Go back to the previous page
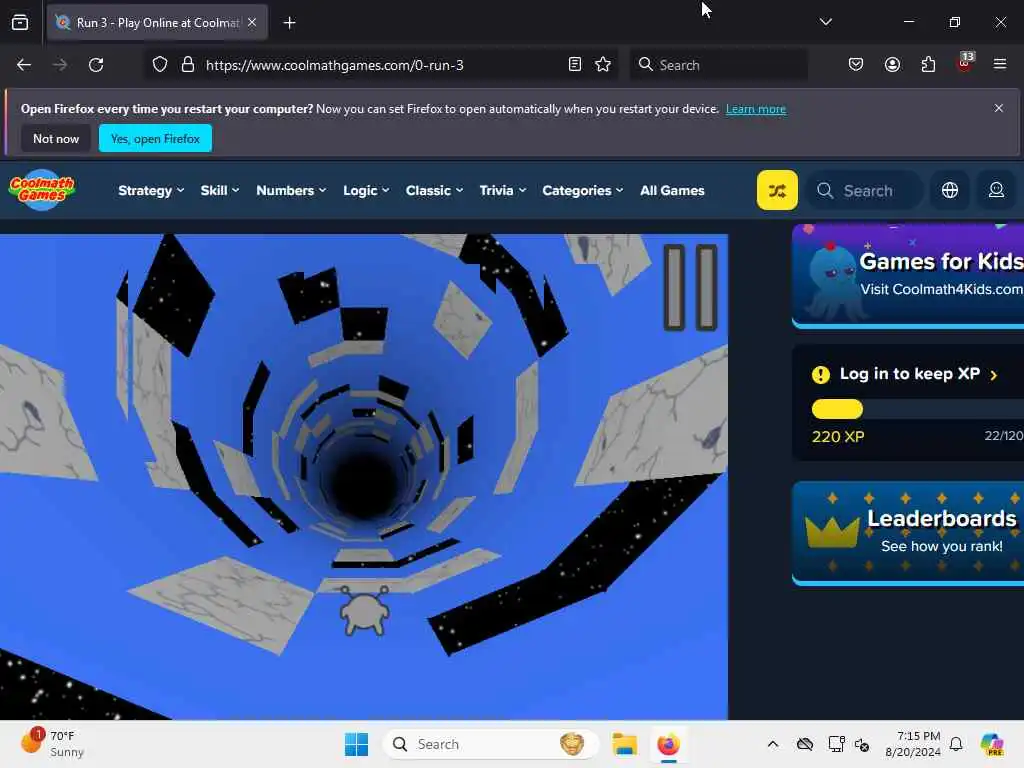Screen dimensions: 1024x768 pos(24,65)
